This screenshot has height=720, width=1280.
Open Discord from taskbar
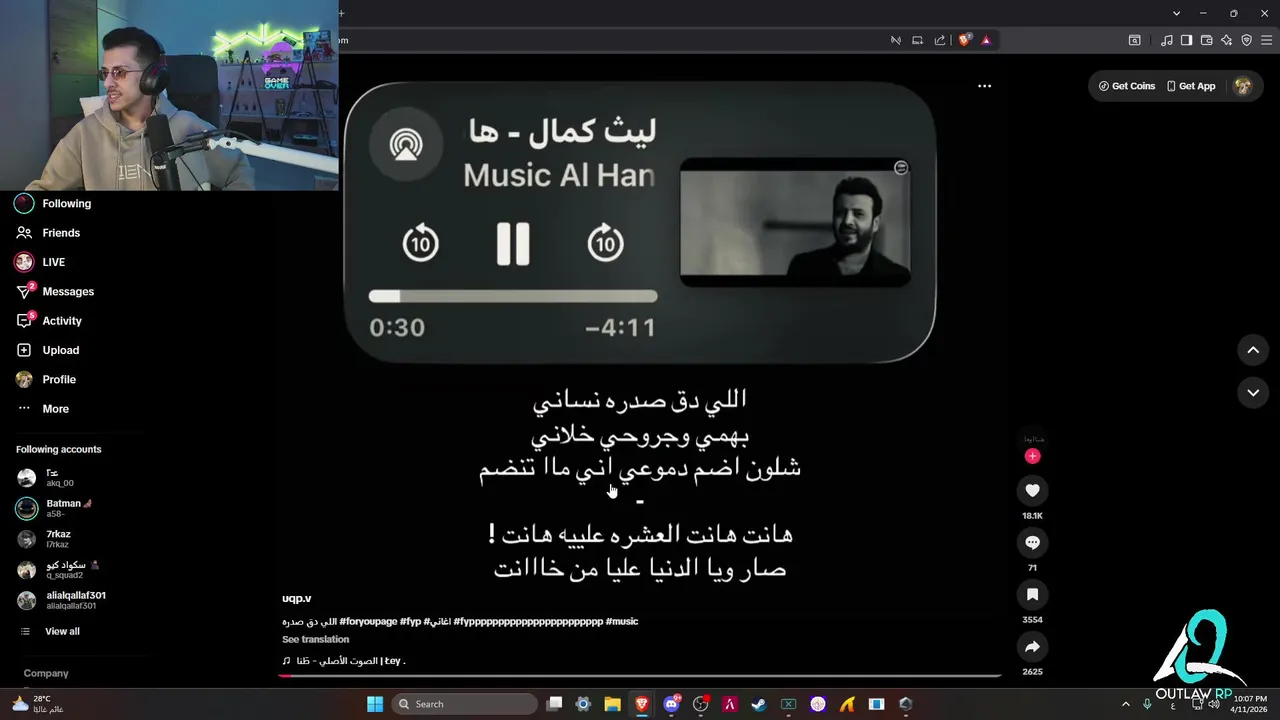coord(672,704)
